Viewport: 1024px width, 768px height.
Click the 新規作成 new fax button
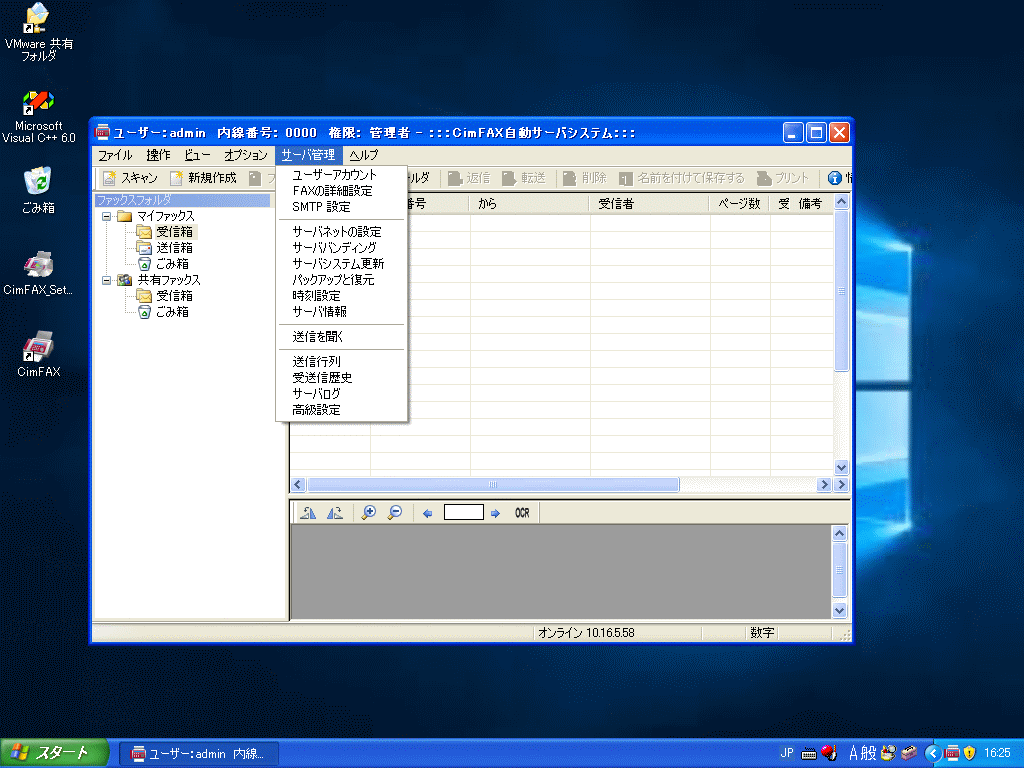coord(203,178)
